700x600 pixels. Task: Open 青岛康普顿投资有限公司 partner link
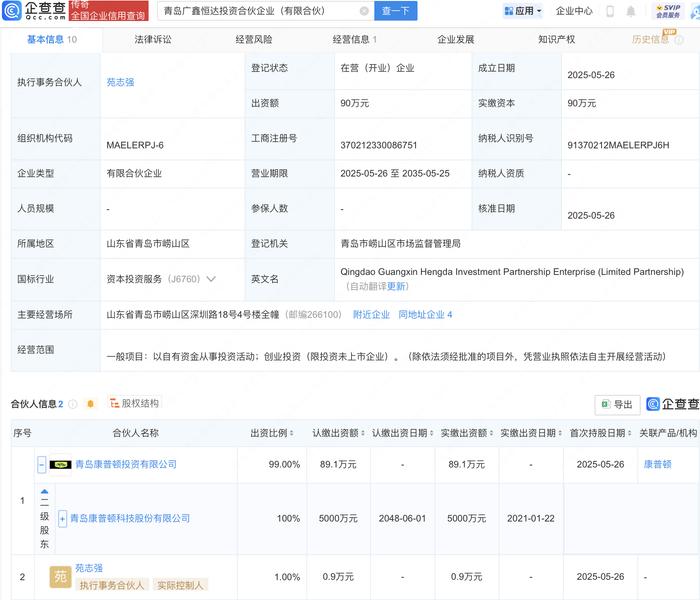pos(126,464)
